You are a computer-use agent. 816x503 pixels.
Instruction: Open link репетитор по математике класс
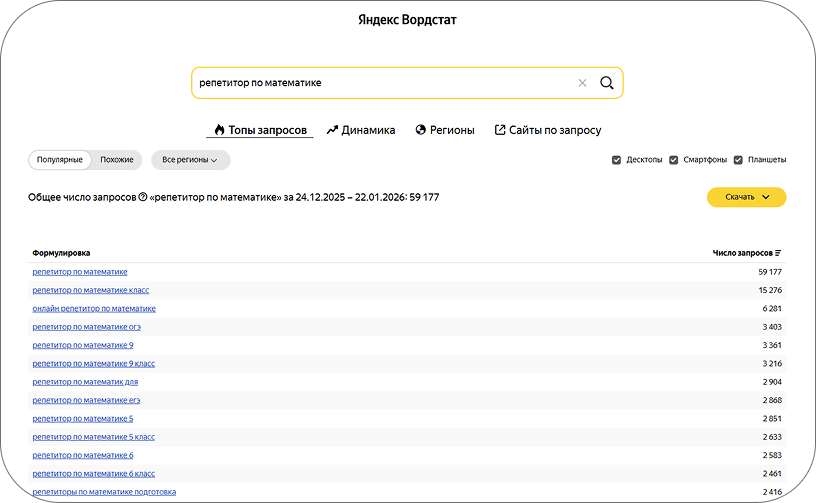(x=91, y=290)
